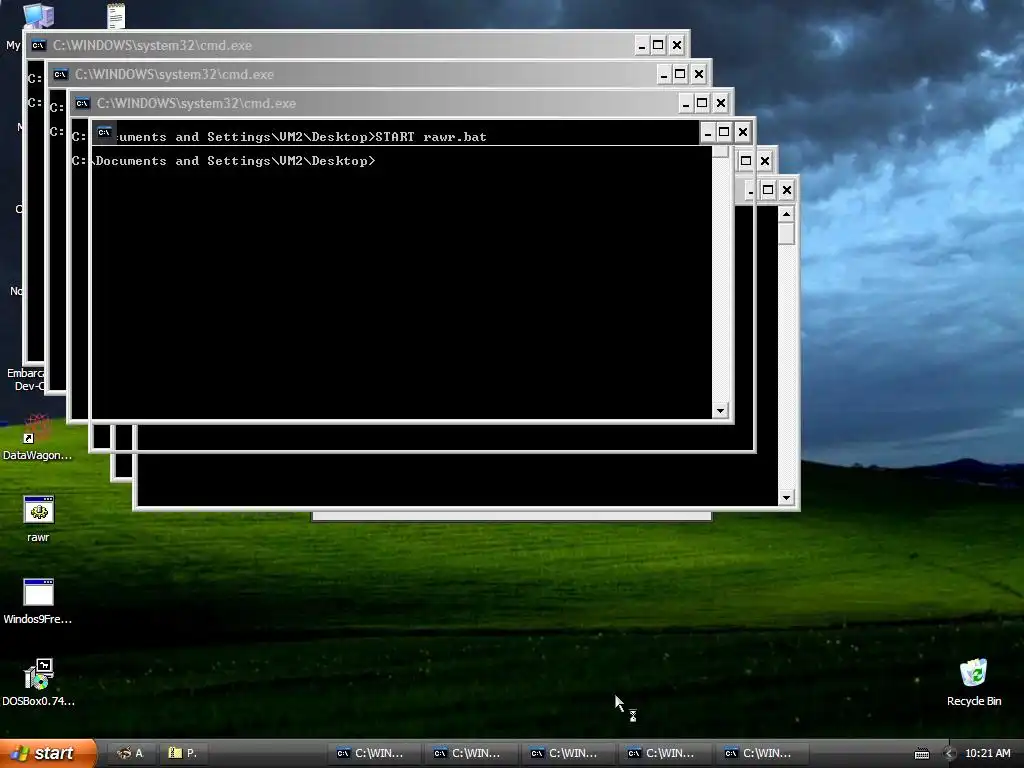The height and width of the screenshot is (768, 1024).
Task: Click the keyboard icon in system tray
Action: pos(921,754)
